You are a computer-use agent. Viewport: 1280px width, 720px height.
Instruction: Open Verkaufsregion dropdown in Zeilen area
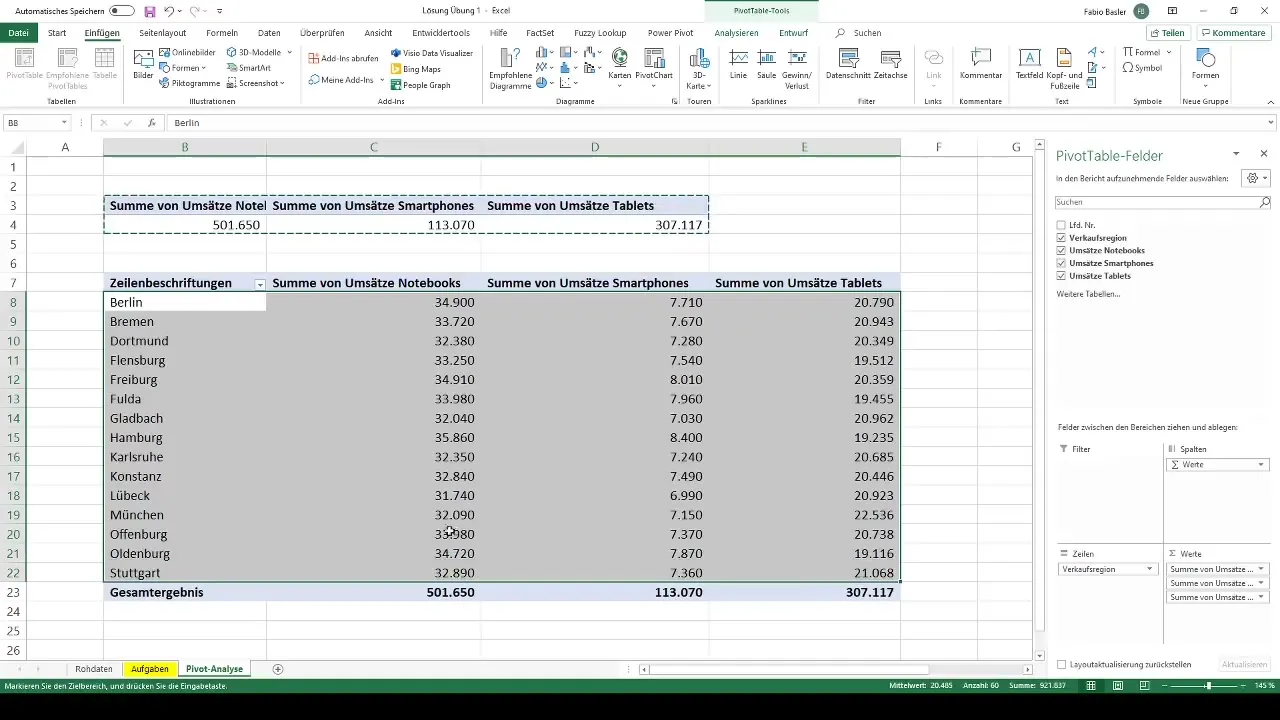pyautogui.click(x=1150, y=569)
